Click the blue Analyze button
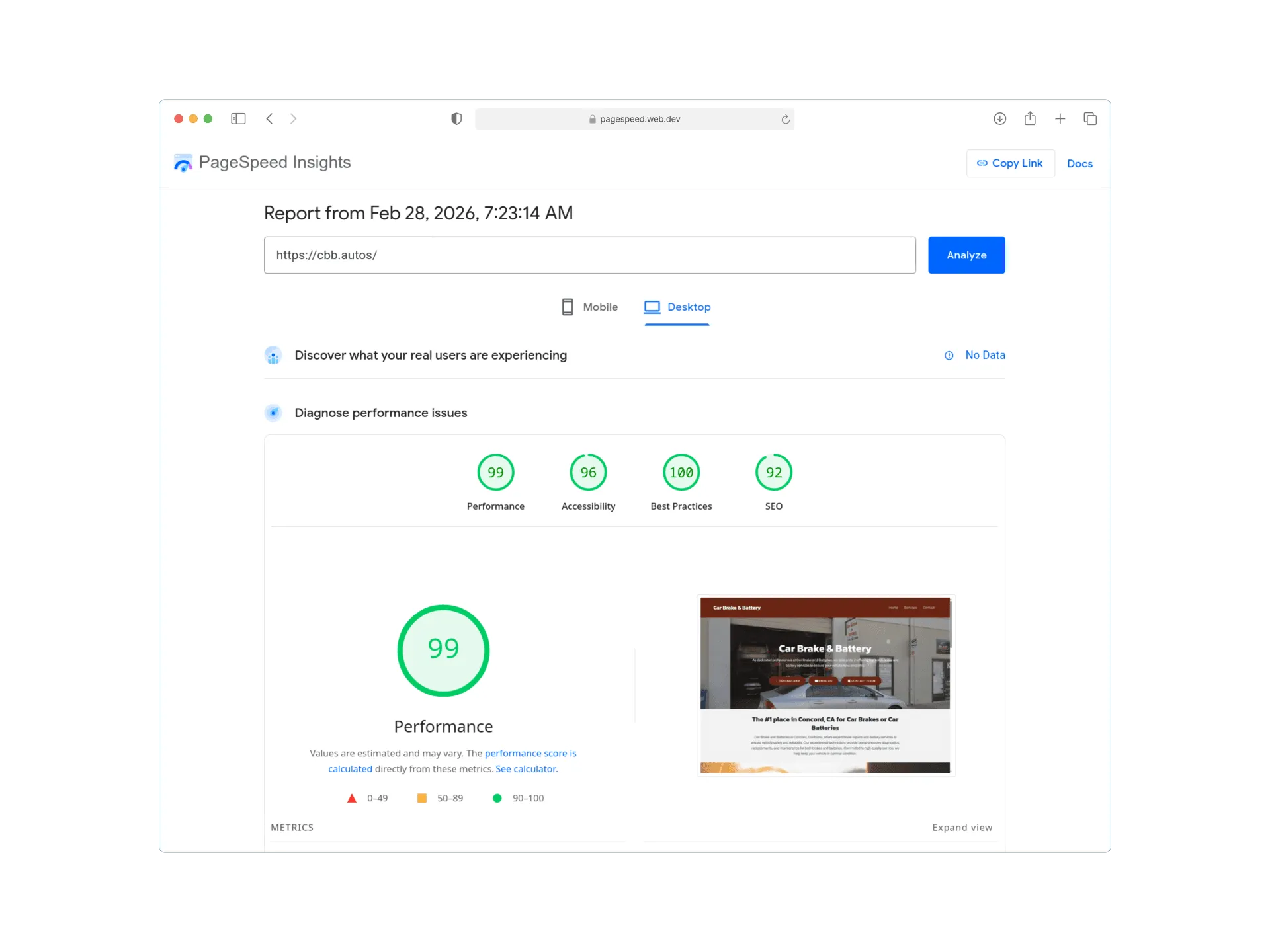Viewport: 1270px width, 952px height. pos(966,255)
